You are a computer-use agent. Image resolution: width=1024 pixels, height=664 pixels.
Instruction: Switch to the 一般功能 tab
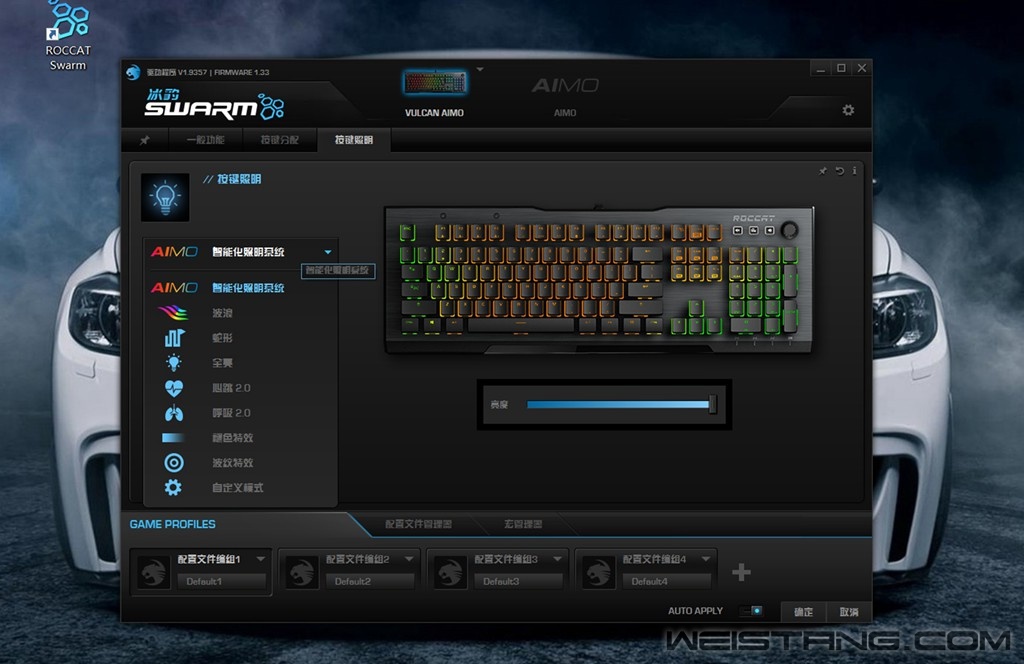click(205, 140)
